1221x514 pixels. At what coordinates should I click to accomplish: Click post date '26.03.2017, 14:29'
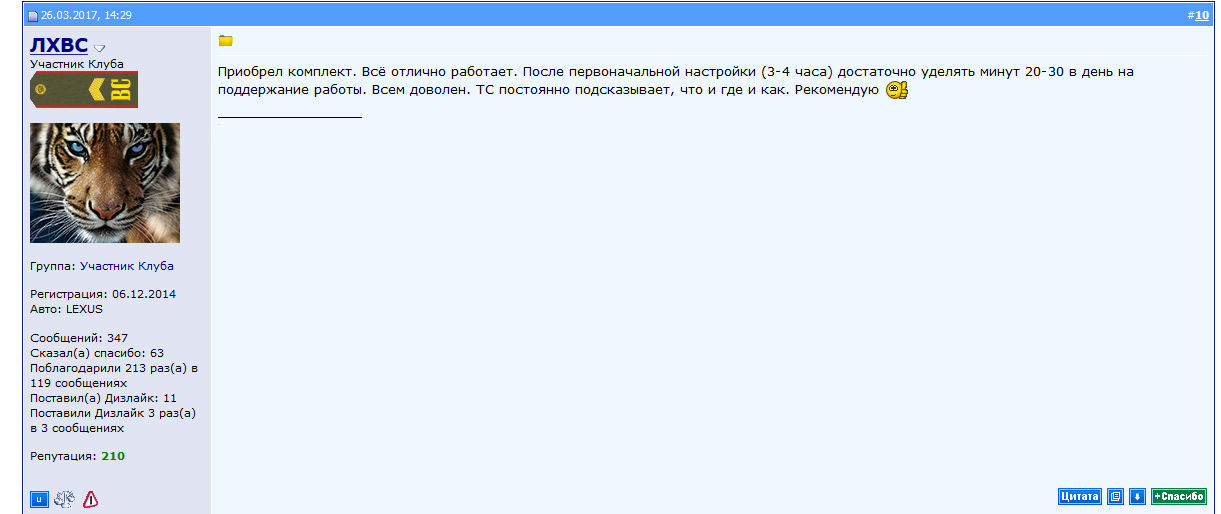[x=86, y=16]
